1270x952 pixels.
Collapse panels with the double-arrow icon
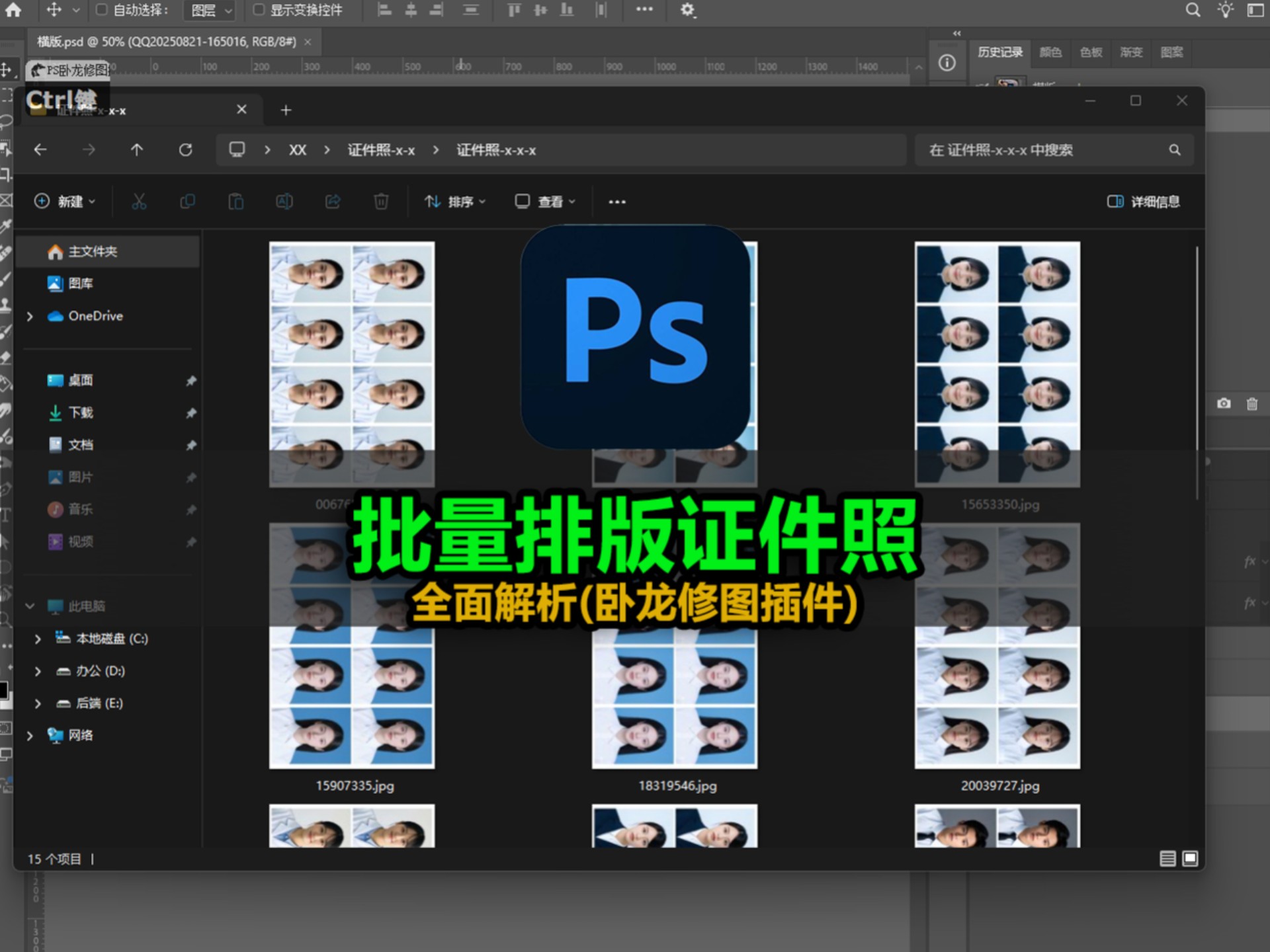pyautogui.click(x=956, y=33)
